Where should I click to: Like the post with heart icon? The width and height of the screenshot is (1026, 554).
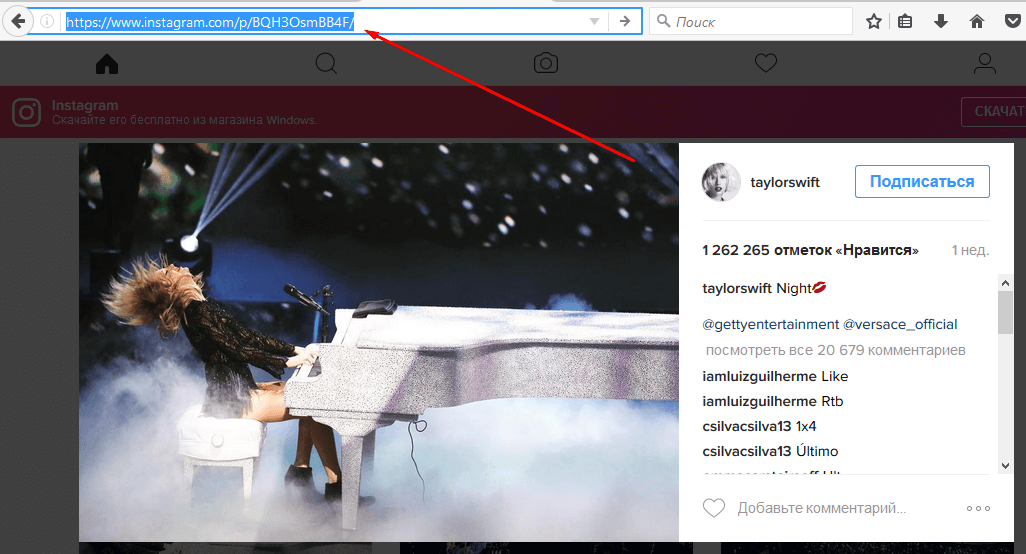[713, 508]
